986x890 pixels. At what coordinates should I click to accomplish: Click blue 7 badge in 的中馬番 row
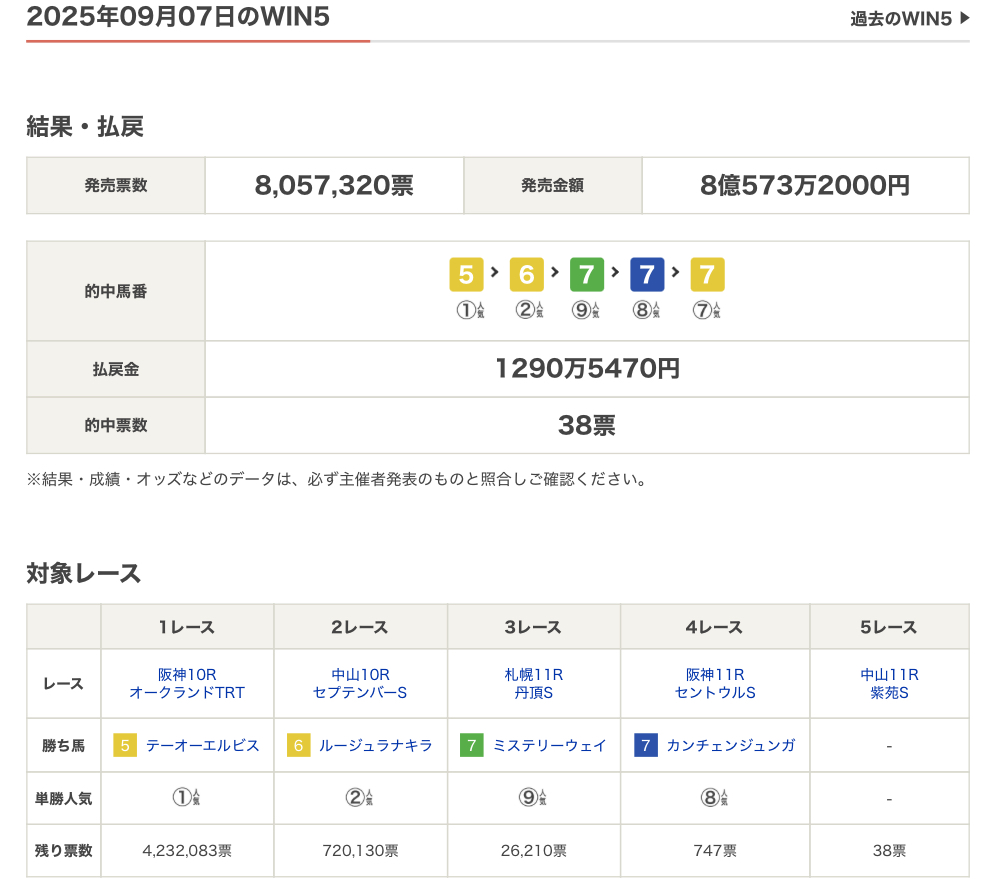pos(647,274)
